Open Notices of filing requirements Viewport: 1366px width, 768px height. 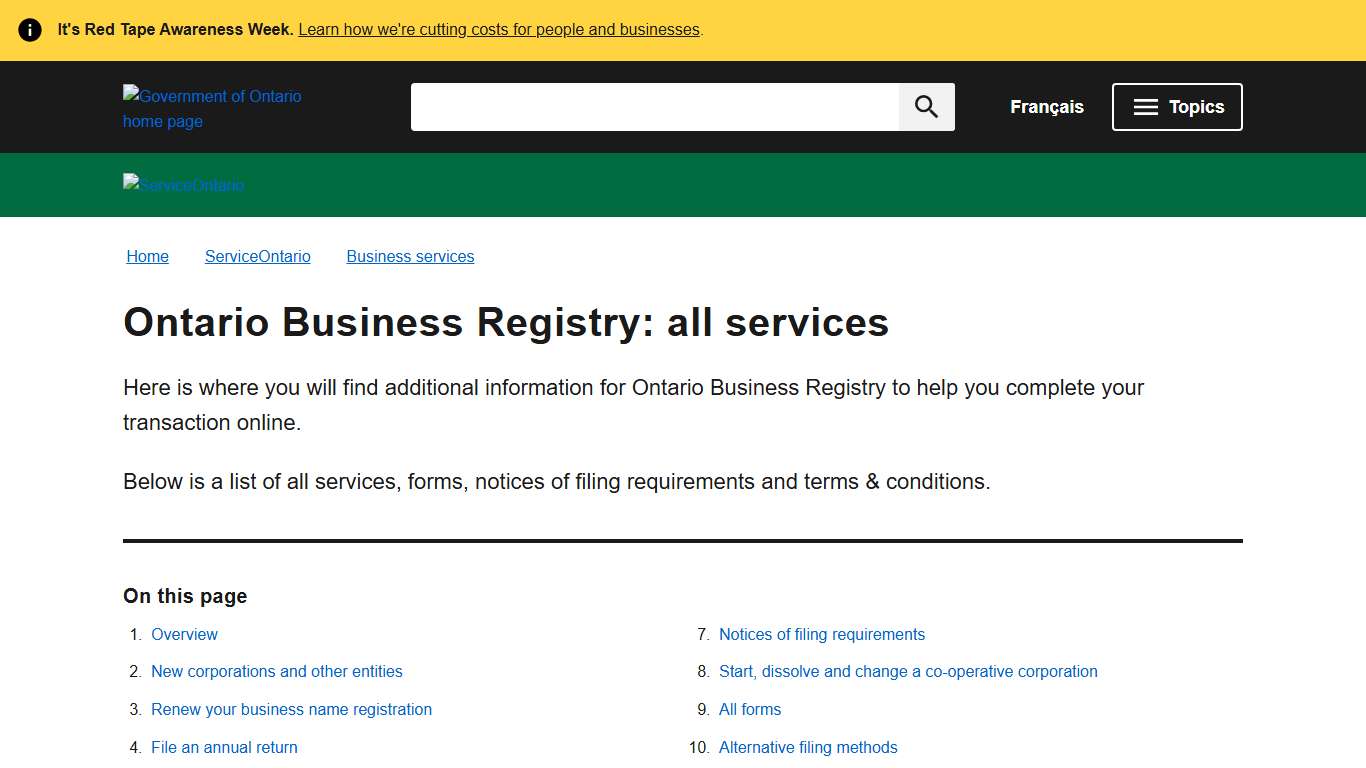(821, 634)
